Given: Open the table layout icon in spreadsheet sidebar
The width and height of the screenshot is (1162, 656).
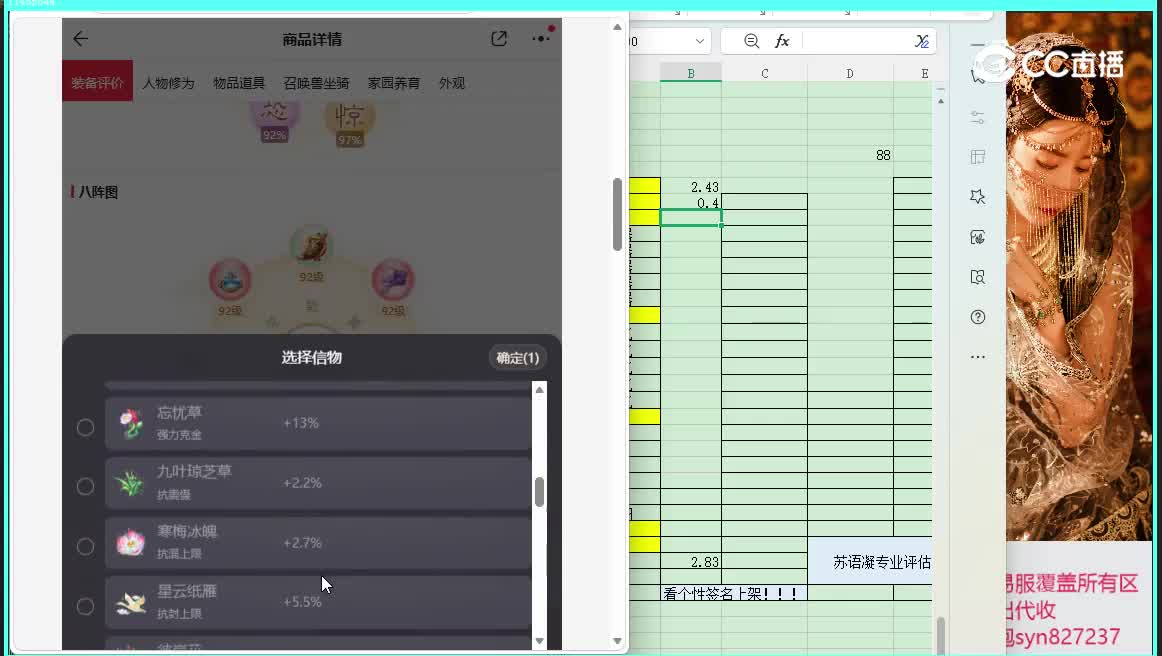Looking at the screenshot, I should click(x=977, y=156).
